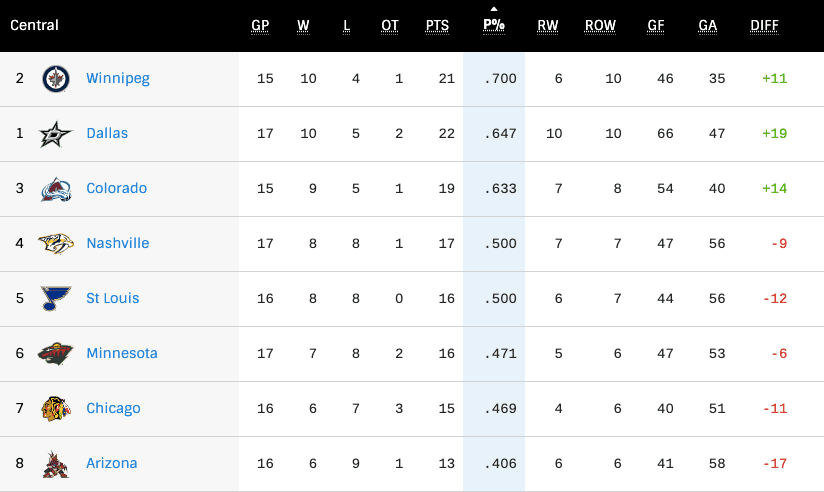824x492 pixels.
Task: Open the Dallas team link
Action: coord(107,133)
